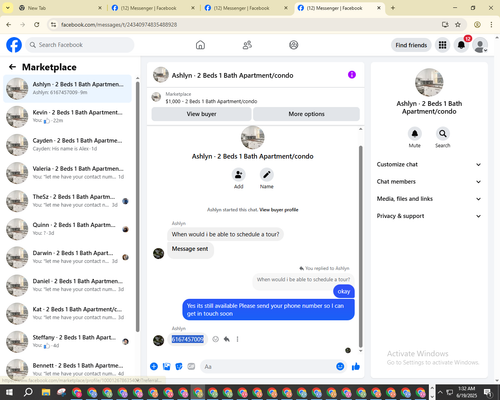Expand the Chat members section
500x400 pixels.
click(429, 182)
